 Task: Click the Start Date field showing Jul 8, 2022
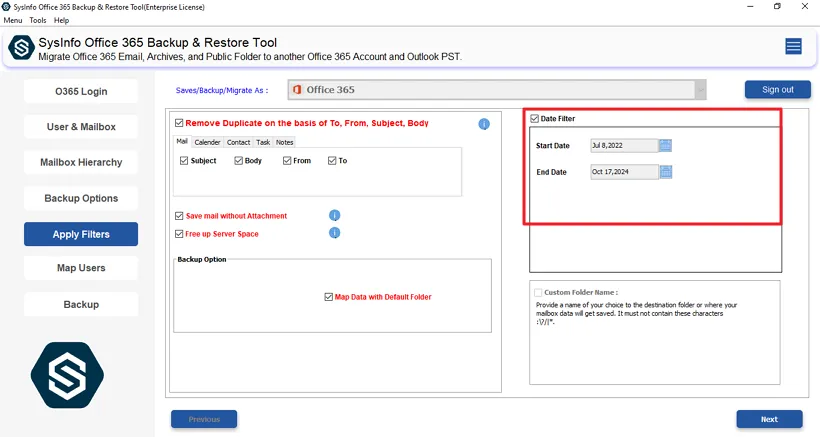coord(624,145)
